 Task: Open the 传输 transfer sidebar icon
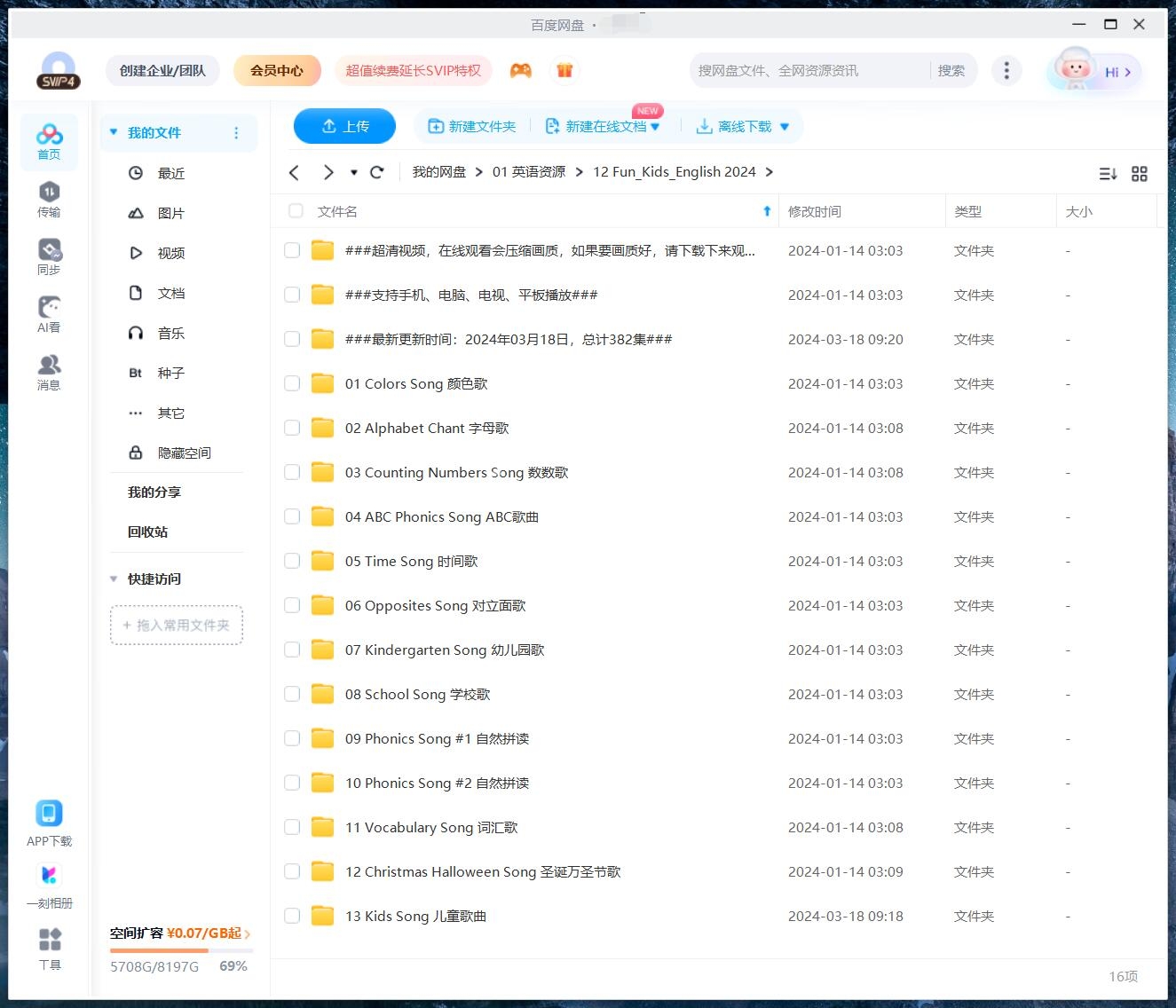point(49,199)
